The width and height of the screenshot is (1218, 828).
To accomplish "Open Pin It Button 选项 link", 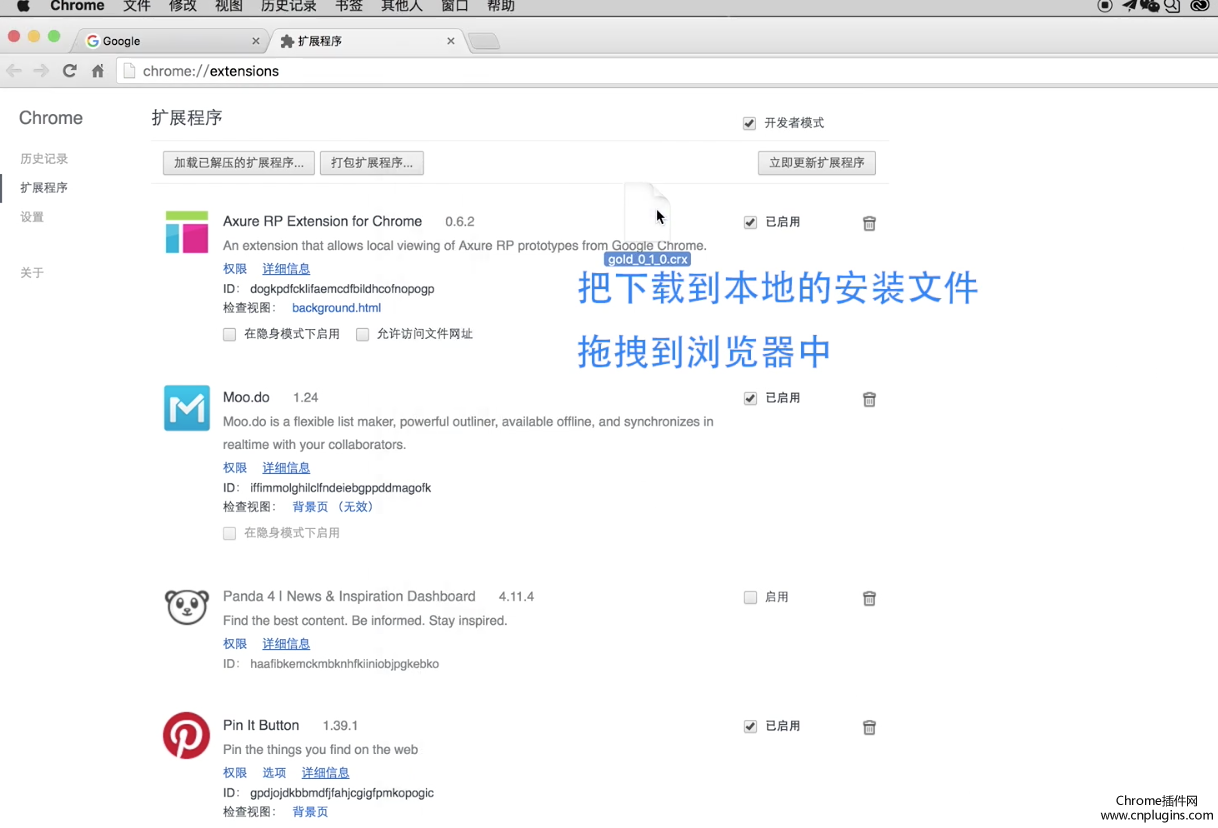I will pyautogui.click(x=274, y=773).
